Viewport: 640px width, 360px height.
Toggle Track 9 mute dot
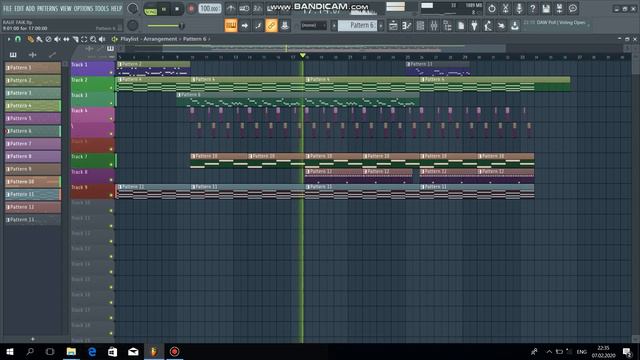[x=111, y=196]
